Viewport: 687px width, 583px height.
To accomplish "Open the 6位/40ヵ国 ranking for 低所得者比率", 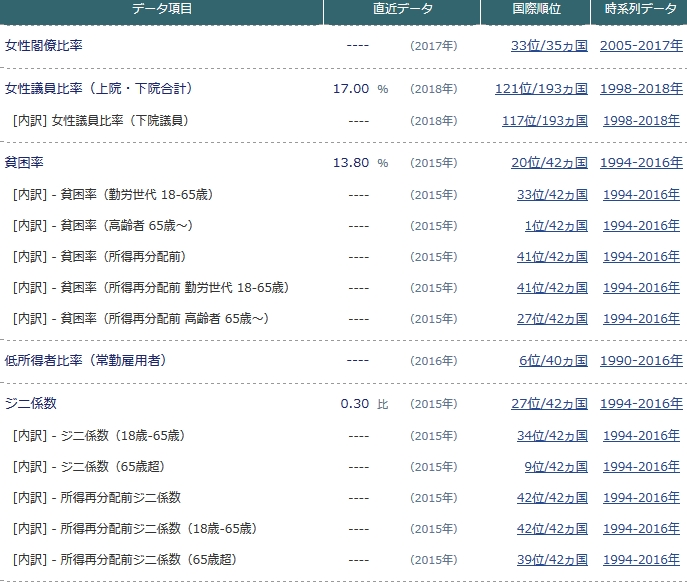I will [552, 361].
